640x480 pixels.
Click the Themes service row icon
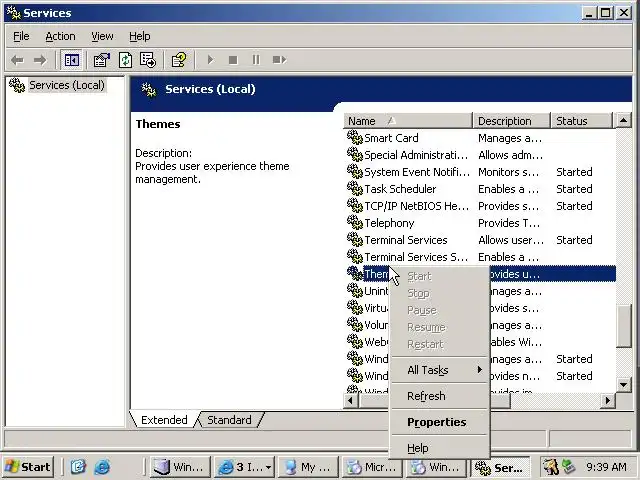(x=355, y=274)
